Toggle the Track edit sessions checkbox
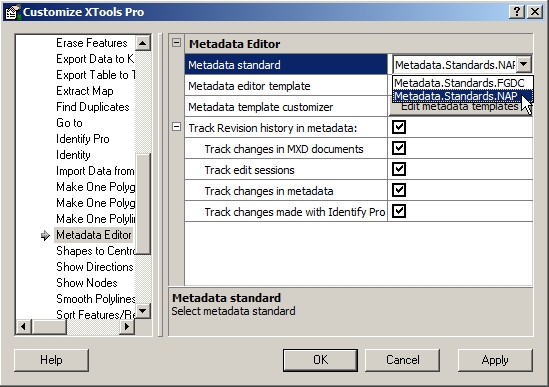549x387 pixels. [x=399, y=169]
